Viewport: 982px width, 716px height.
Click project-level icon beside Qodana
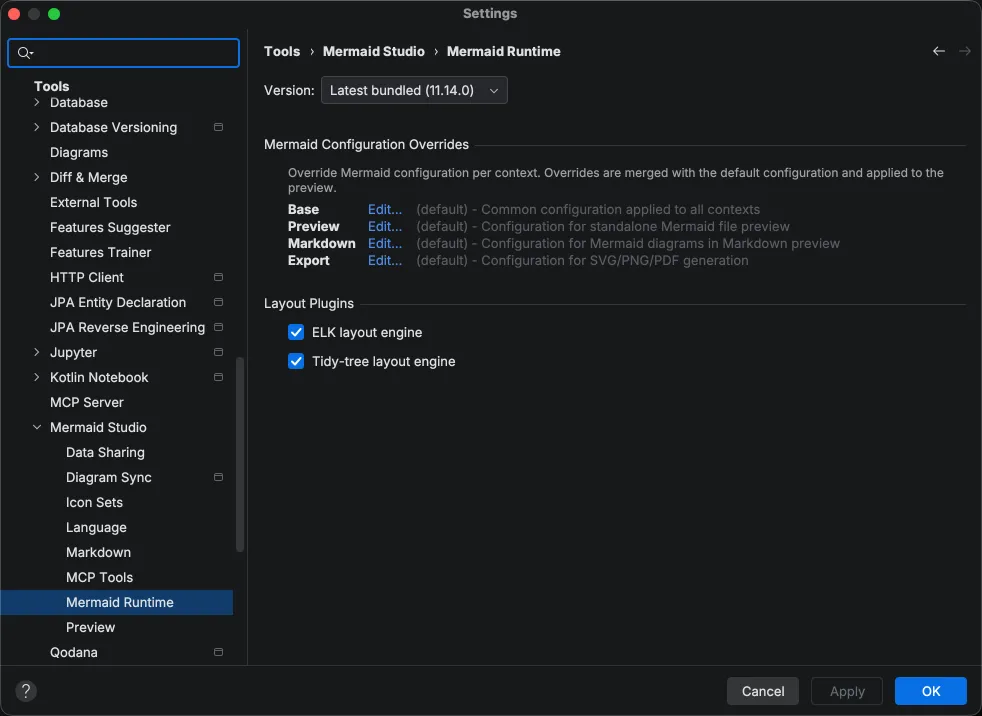pyautogui.click(x=218, y=652)
